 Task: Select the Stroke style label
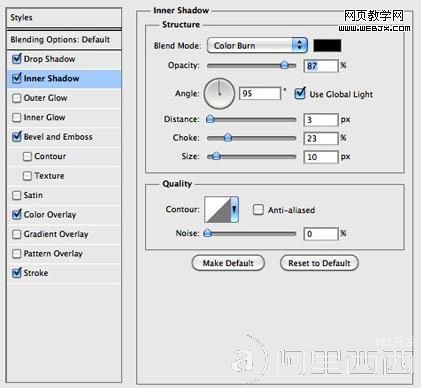(x=36, y=273)
